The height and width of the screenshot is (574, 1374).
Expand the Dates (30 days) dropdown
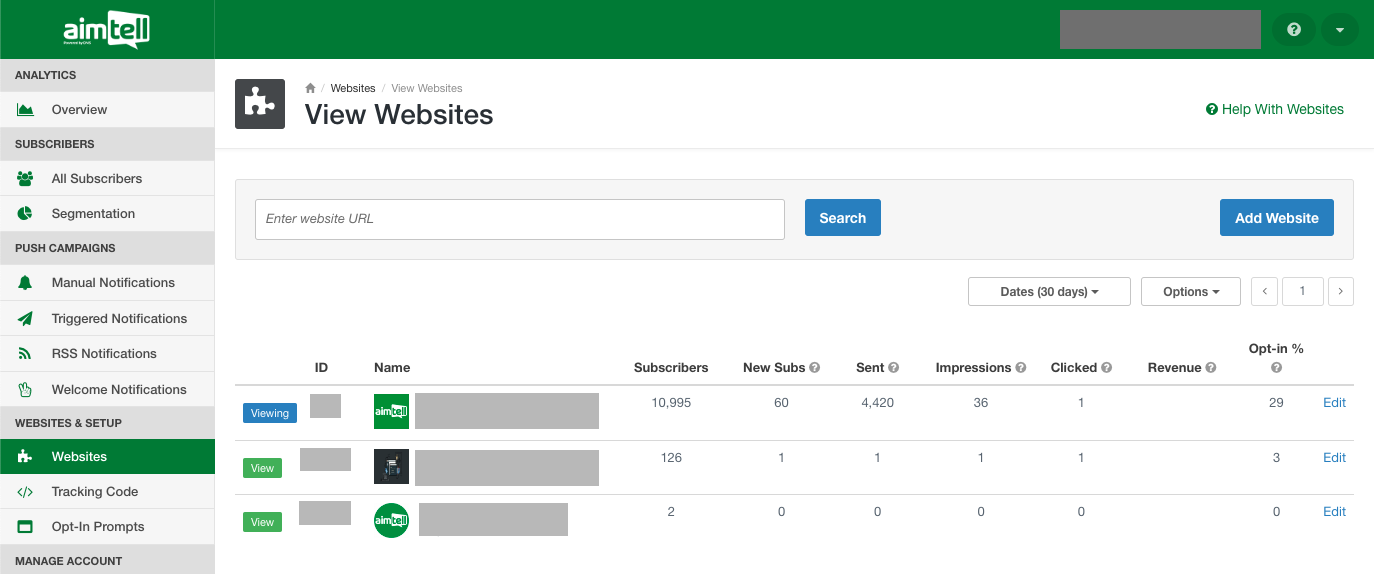tap(1049, 292)
